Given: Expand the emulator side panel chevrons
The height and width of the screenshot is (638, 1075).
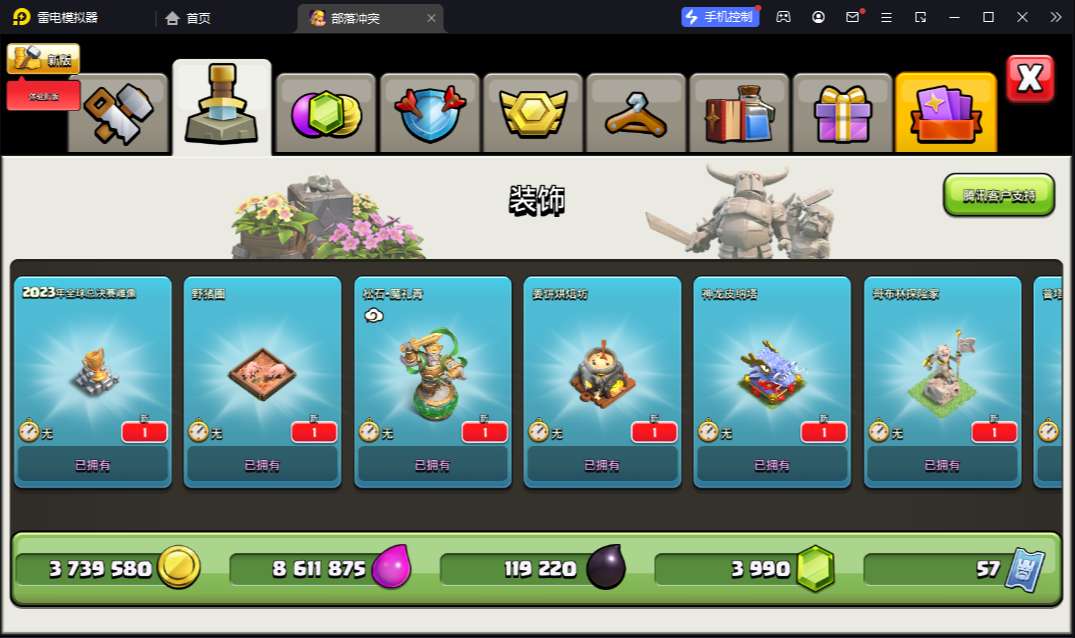Looking at the screenshot, I should [1055, 17].
